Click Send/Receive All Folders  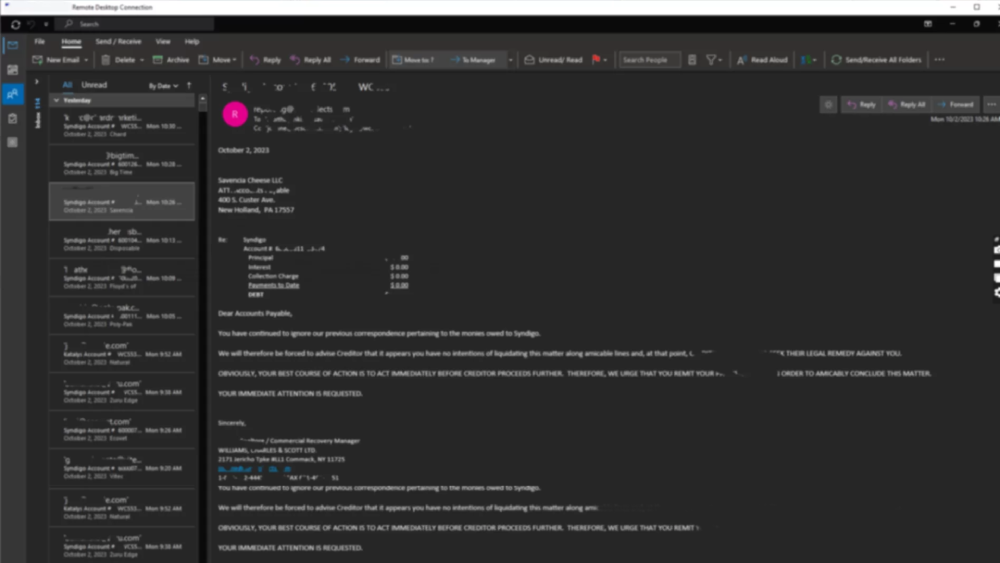click(876, 60)
